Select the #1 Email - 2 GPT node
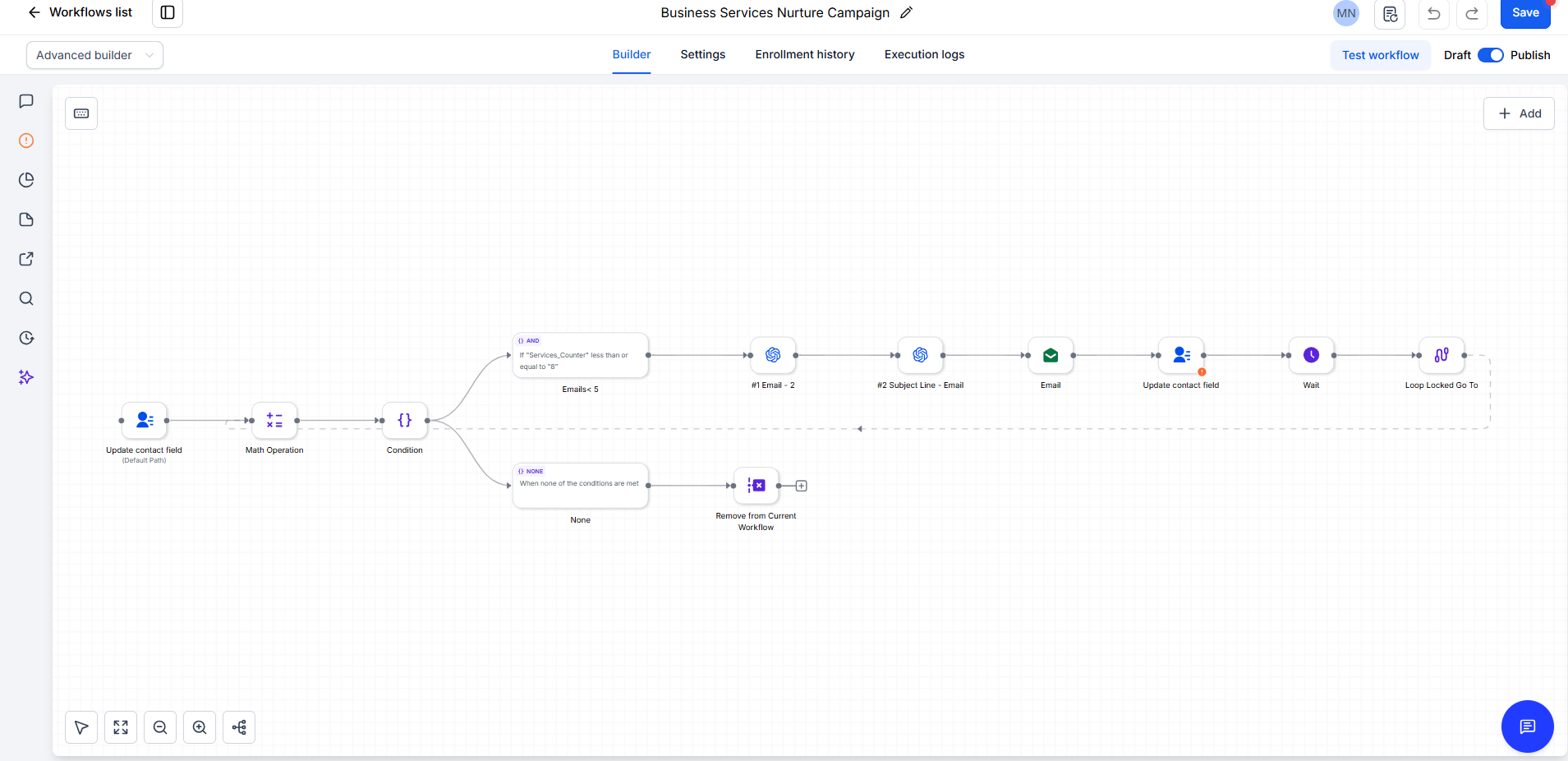Viewport: 1568px width, 761px height. [773, 355]
